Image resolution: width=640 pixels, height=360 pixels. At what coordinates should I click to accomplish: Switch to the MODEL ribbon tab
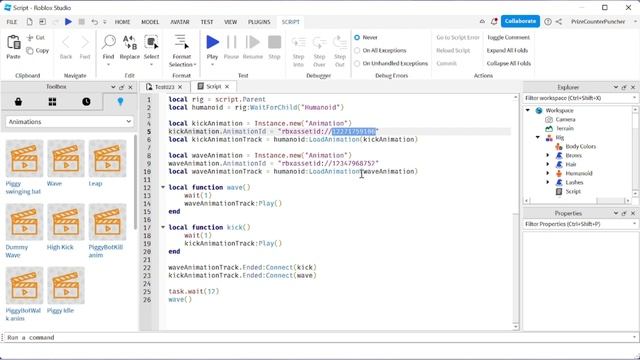[x=150, y=22]
